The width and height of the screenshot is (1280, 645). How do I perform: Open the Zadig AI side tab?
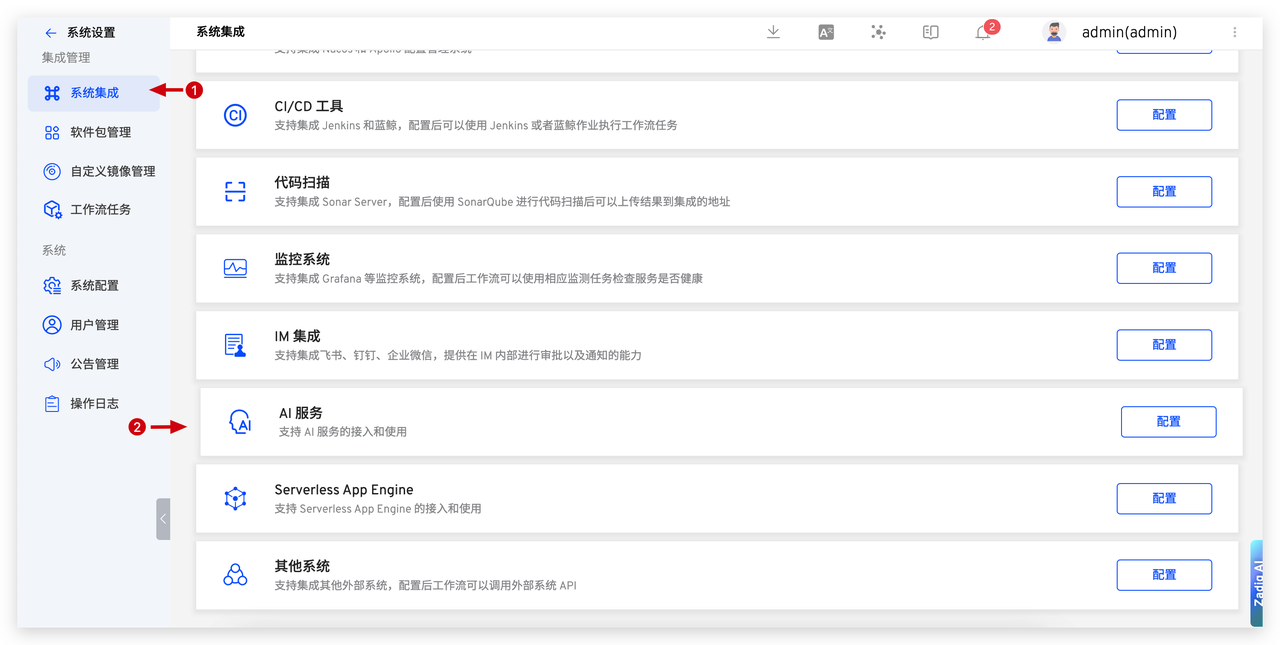point(1258,583)
